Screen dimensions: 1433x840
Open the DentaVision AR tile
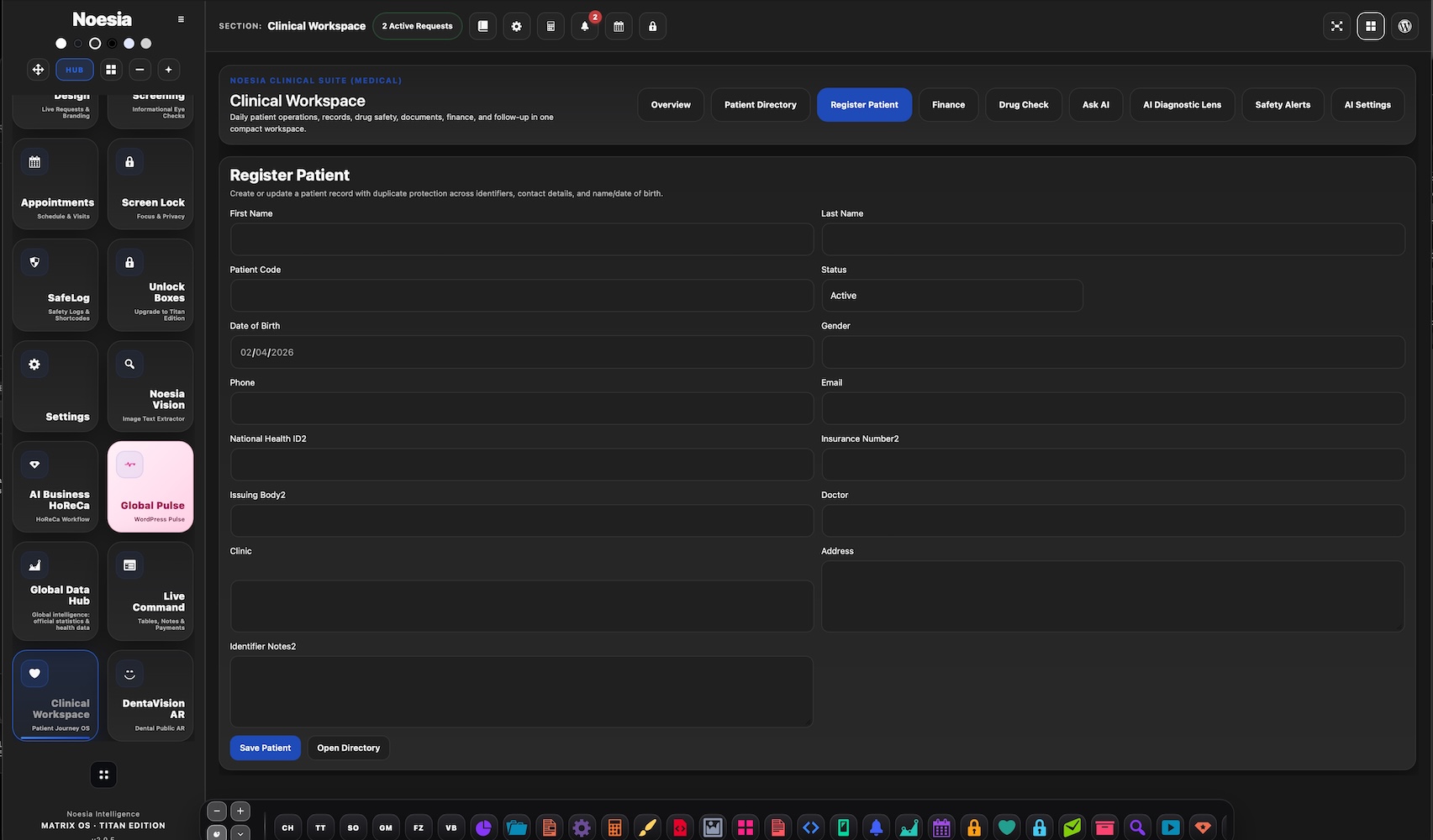pyautogui.click(x=150, y=696)
